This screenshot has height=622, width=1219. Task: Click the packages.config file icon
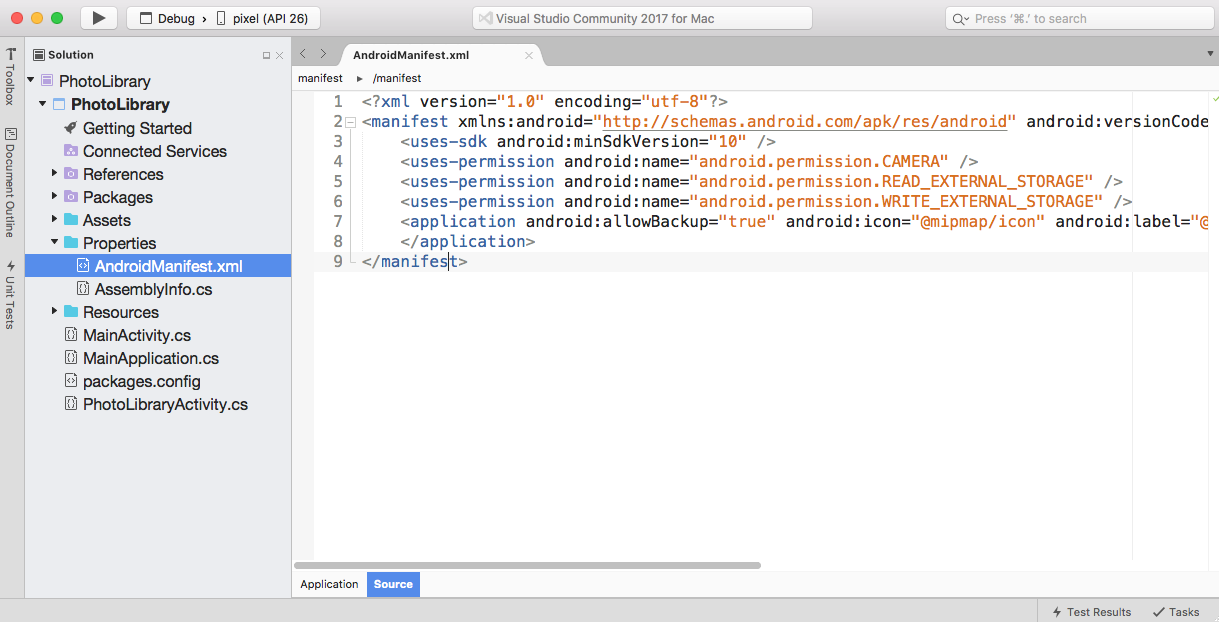pos(70,381)
